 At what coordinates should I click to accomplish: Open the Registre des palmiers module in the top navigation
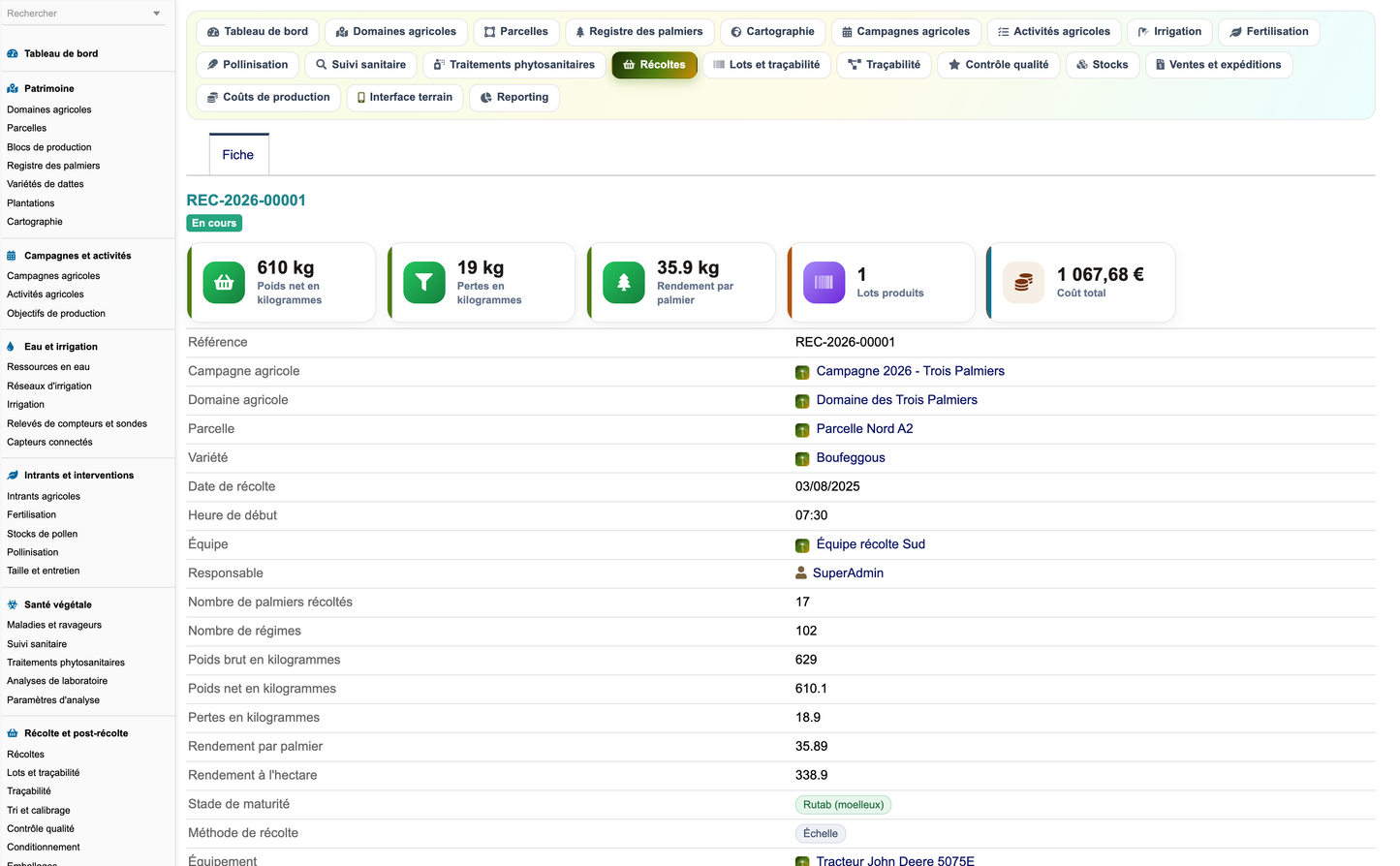[639, 32]
